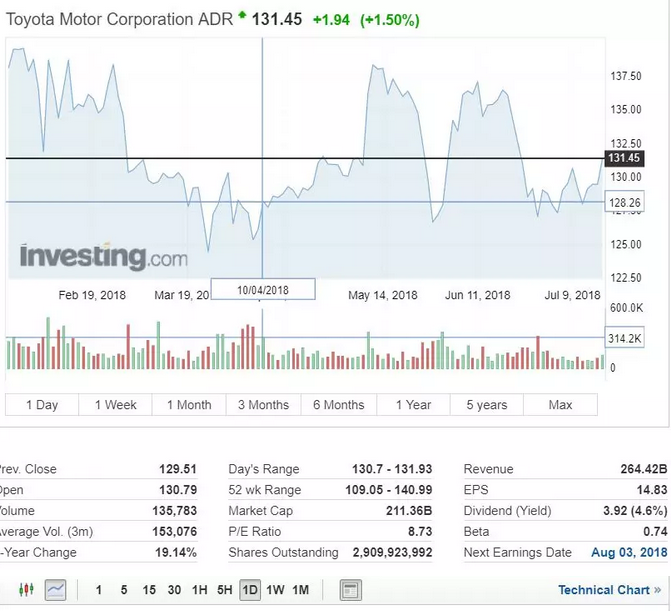Open Next Earnings Date Aug 03, 2018
Image resolution: width=671 pixels, height=611 pixels.
pyautogui.click(x=629, y=552)
